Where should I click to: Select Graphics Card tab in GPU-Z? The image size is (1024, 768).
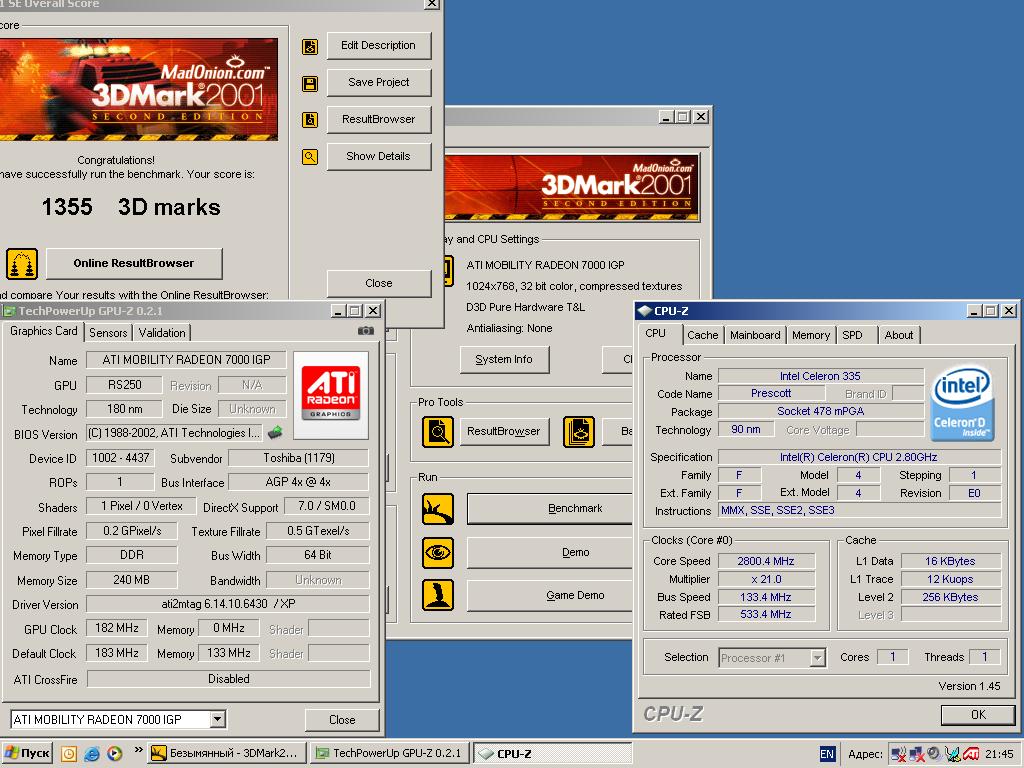44,331
